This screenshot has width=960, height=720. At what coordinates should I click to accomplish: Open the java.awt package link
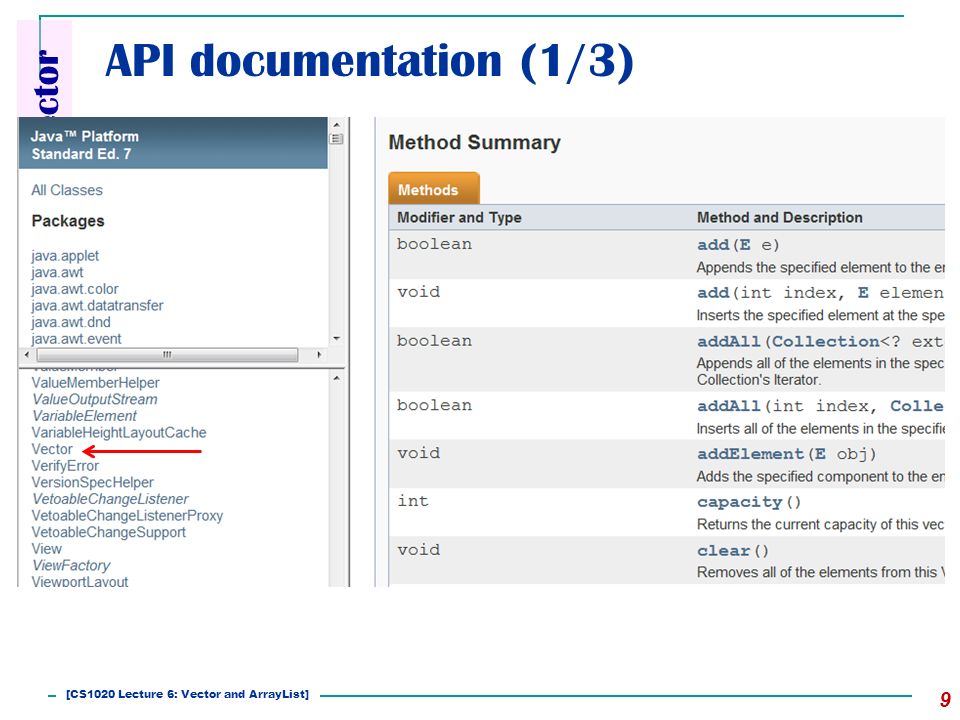tap(57, 272)
